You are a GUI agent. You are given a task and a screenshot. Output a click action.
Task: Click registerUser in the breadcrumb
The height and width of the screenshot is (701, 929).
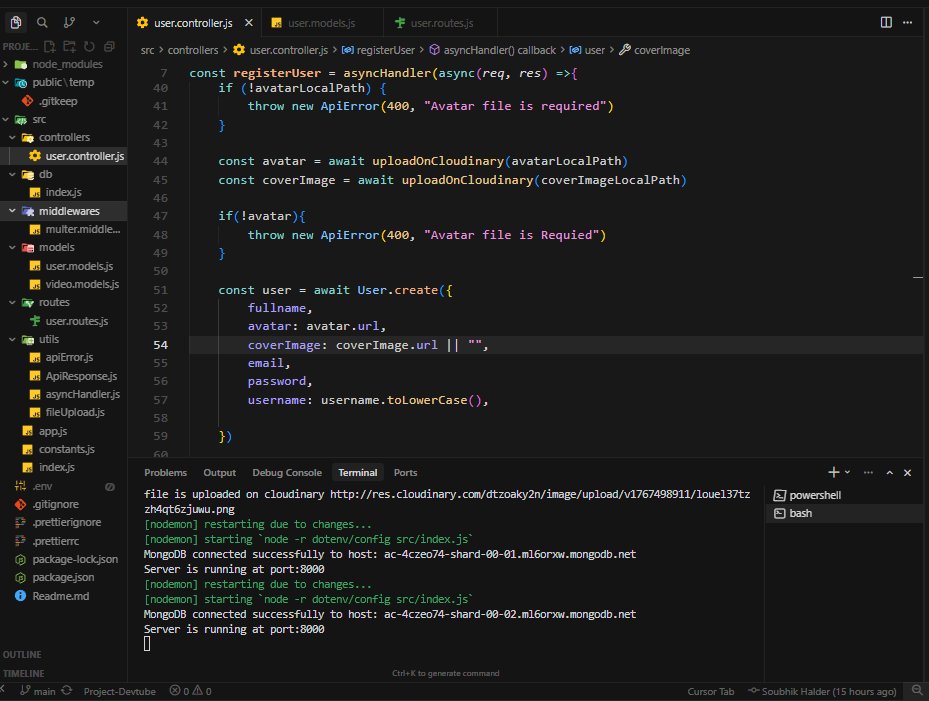click(386, 50)
